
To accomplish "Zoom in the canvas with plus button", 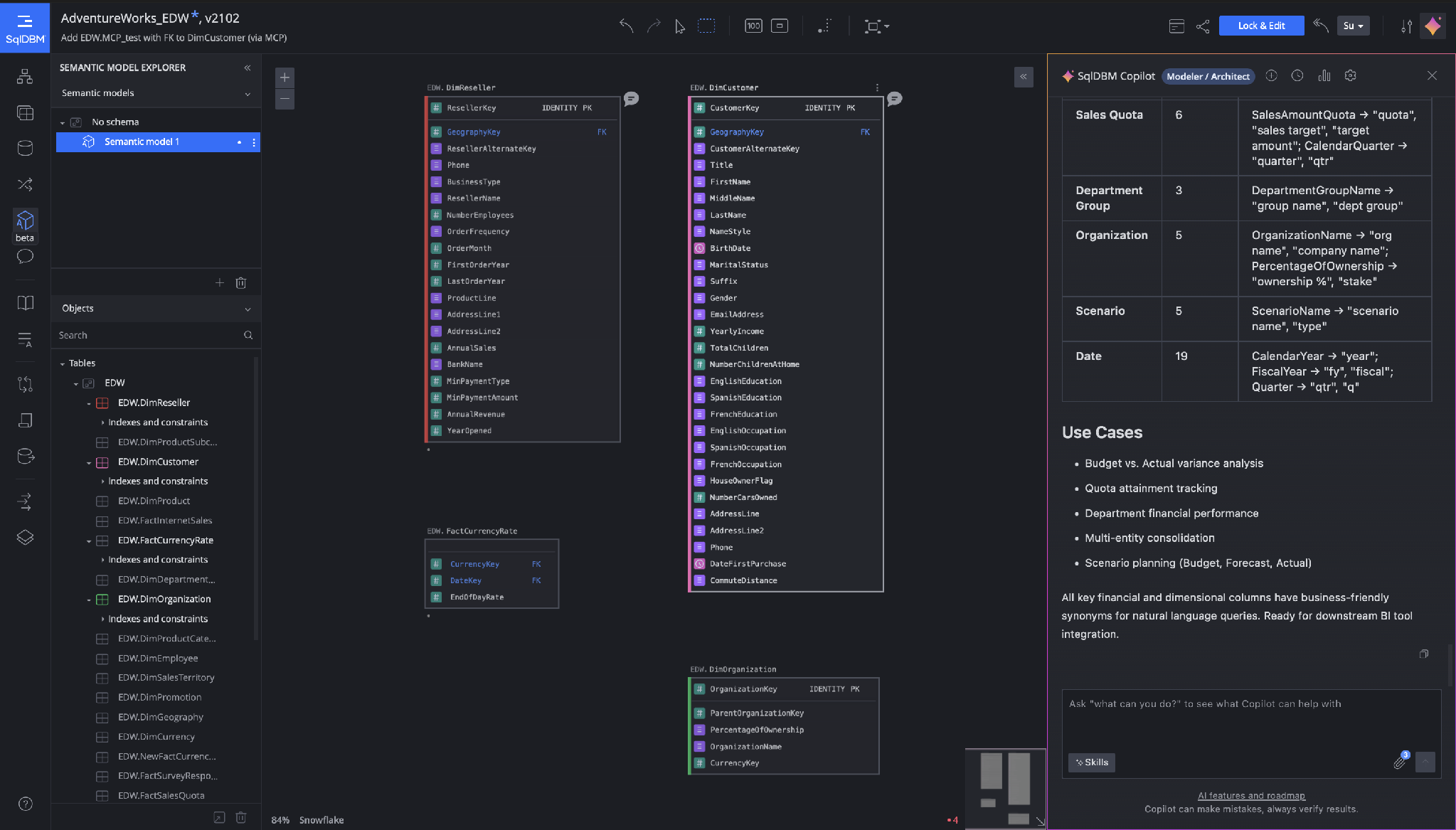I will (x=285, y=78).
